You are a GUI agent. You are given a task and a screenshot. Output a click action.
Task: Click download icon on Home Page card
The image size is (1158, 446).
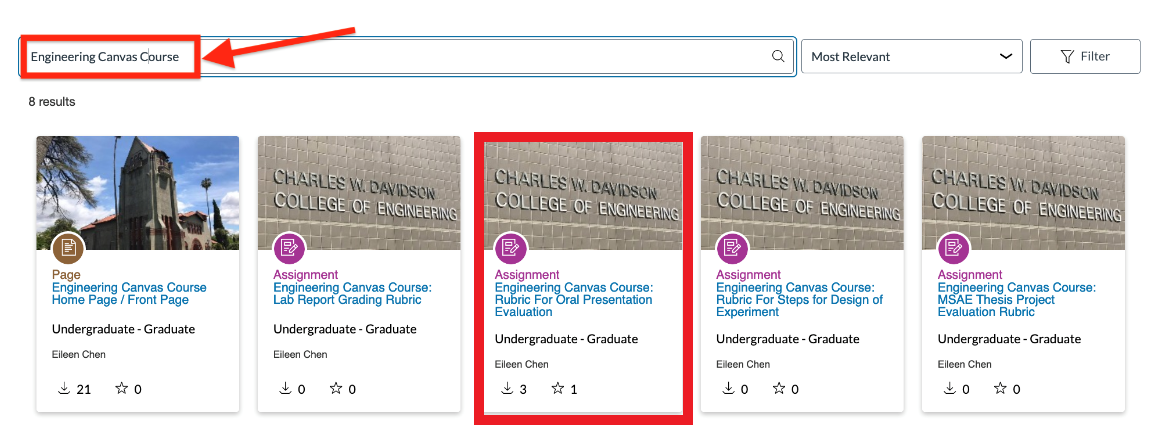[64, 388]
